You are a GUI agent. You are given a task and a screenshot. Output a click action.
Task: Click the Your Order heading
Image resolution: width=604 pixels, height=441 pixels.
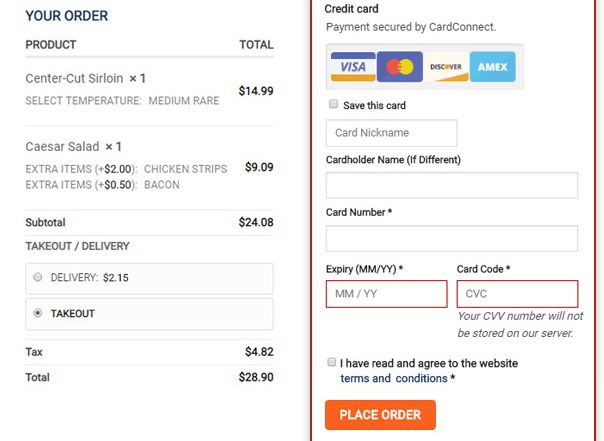click(67, 16)
